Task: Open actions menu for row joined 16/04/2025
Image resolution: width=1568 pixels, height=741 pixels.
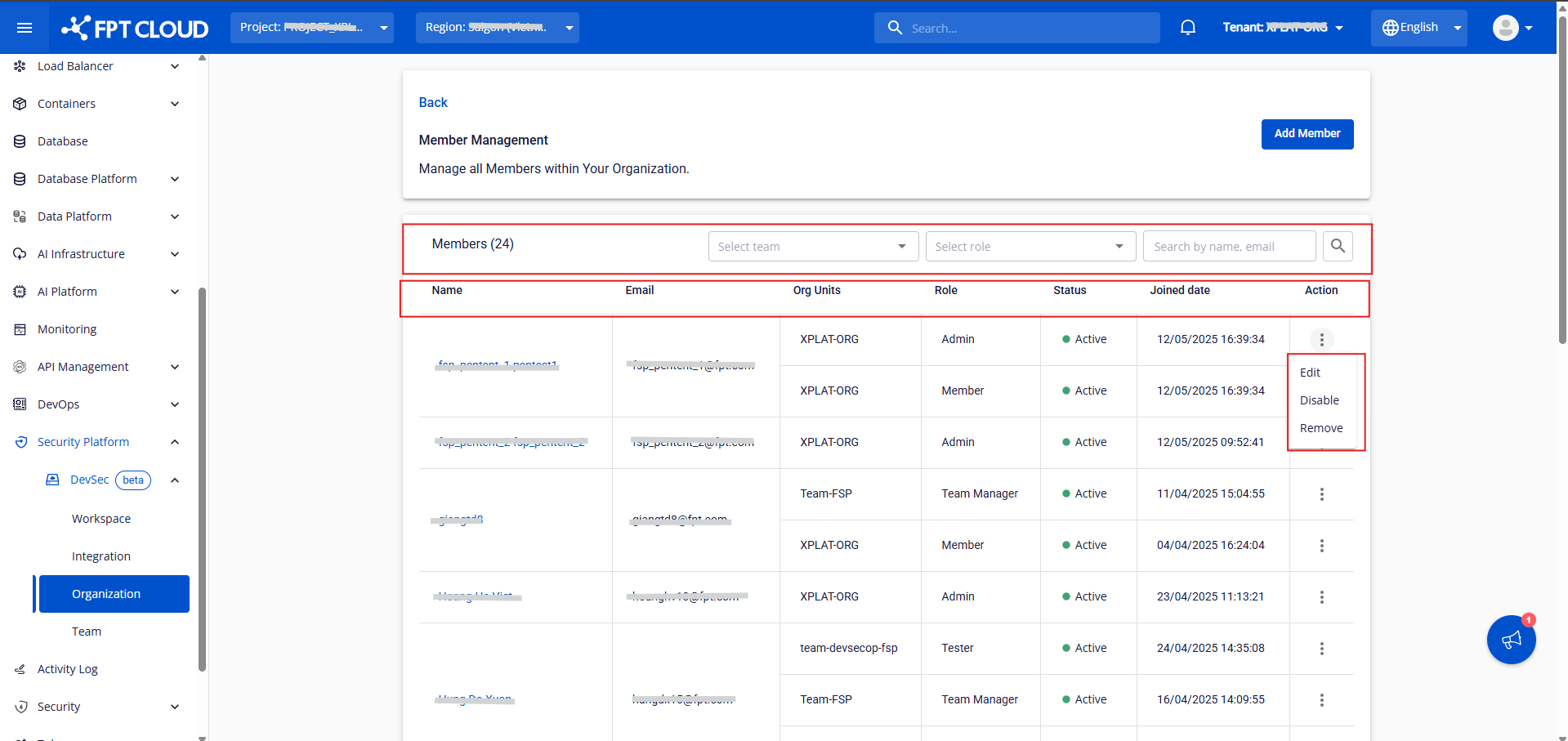Action: coord(1321,700)
